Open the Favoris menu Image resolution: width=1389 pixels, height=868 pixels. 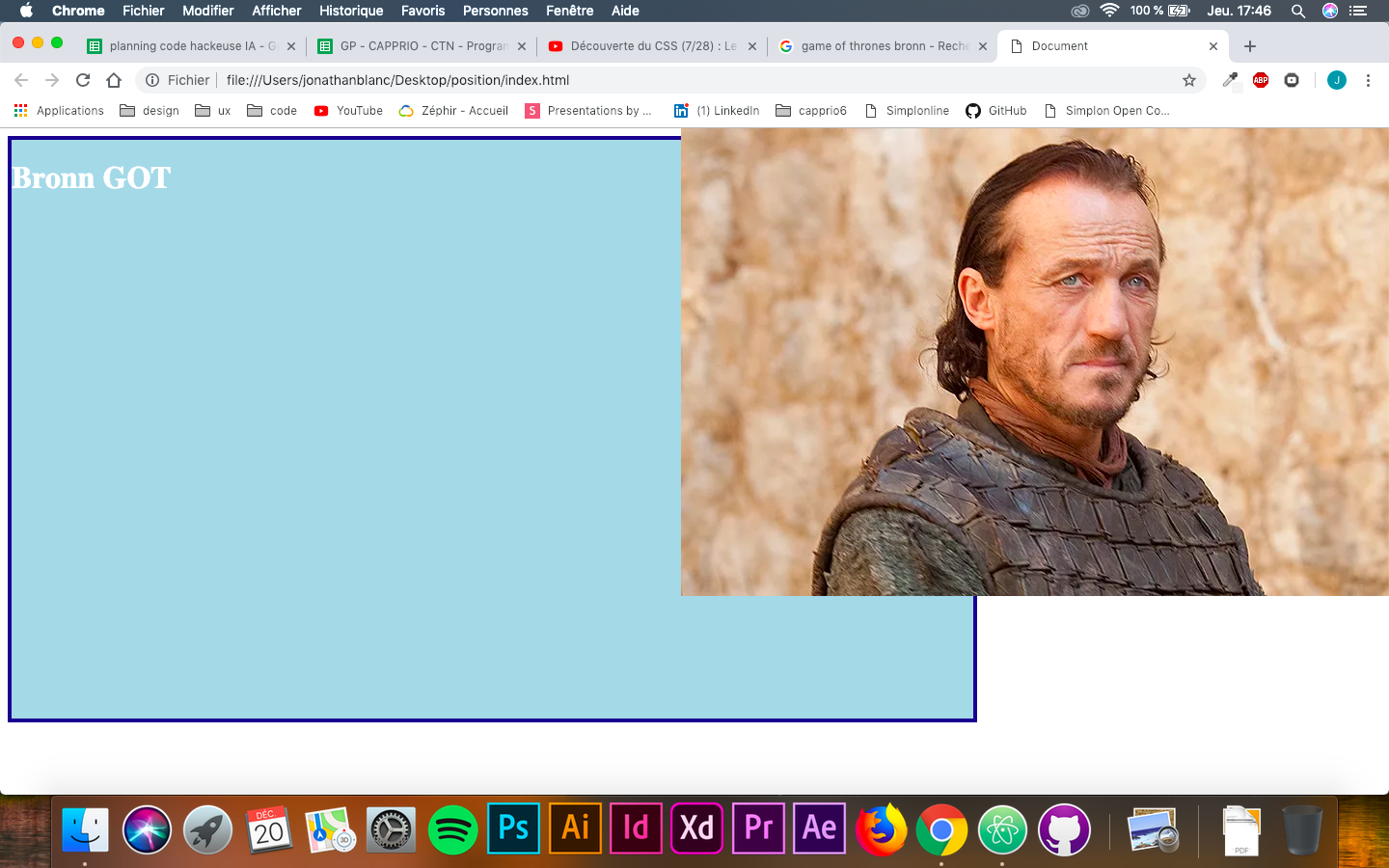[x=423, y=11]
